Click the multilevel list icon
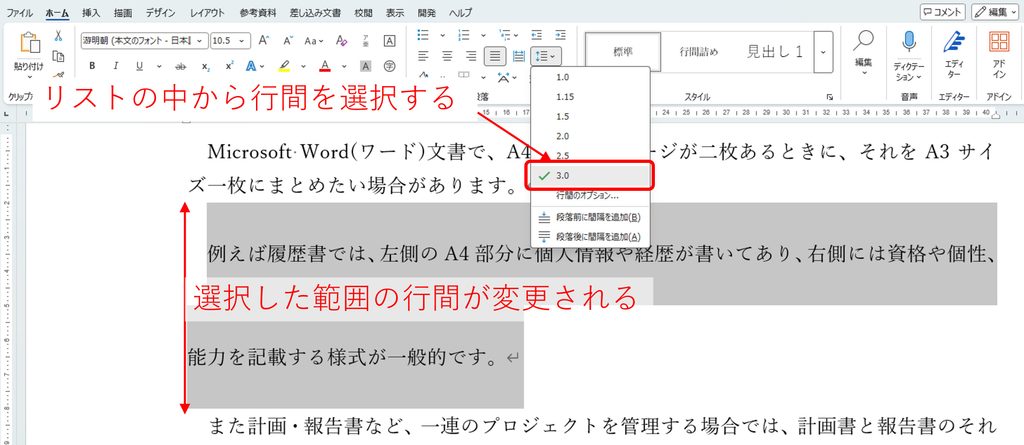The image size is (1024, 445). (x=505, y=35)
